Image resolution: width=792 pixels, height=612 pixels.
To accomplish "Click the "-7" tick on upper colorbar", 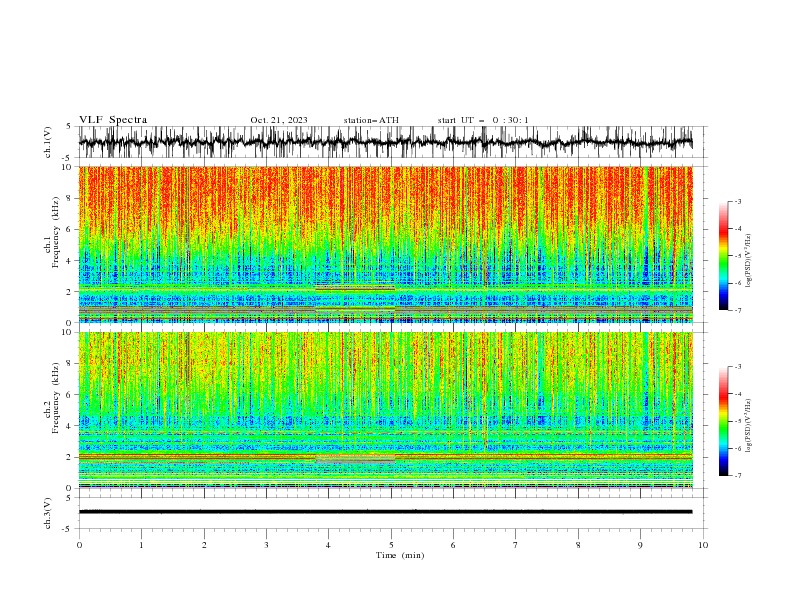I will [737, 310].
